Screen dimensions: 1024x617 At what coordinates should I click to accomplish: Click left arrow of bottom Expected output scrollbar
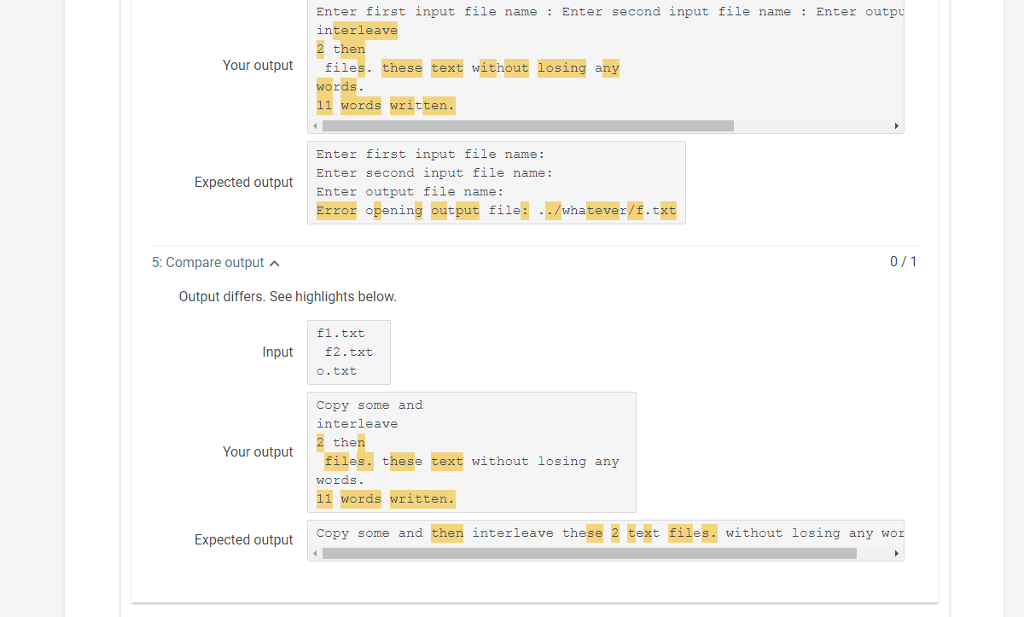[x=315, y=554]
